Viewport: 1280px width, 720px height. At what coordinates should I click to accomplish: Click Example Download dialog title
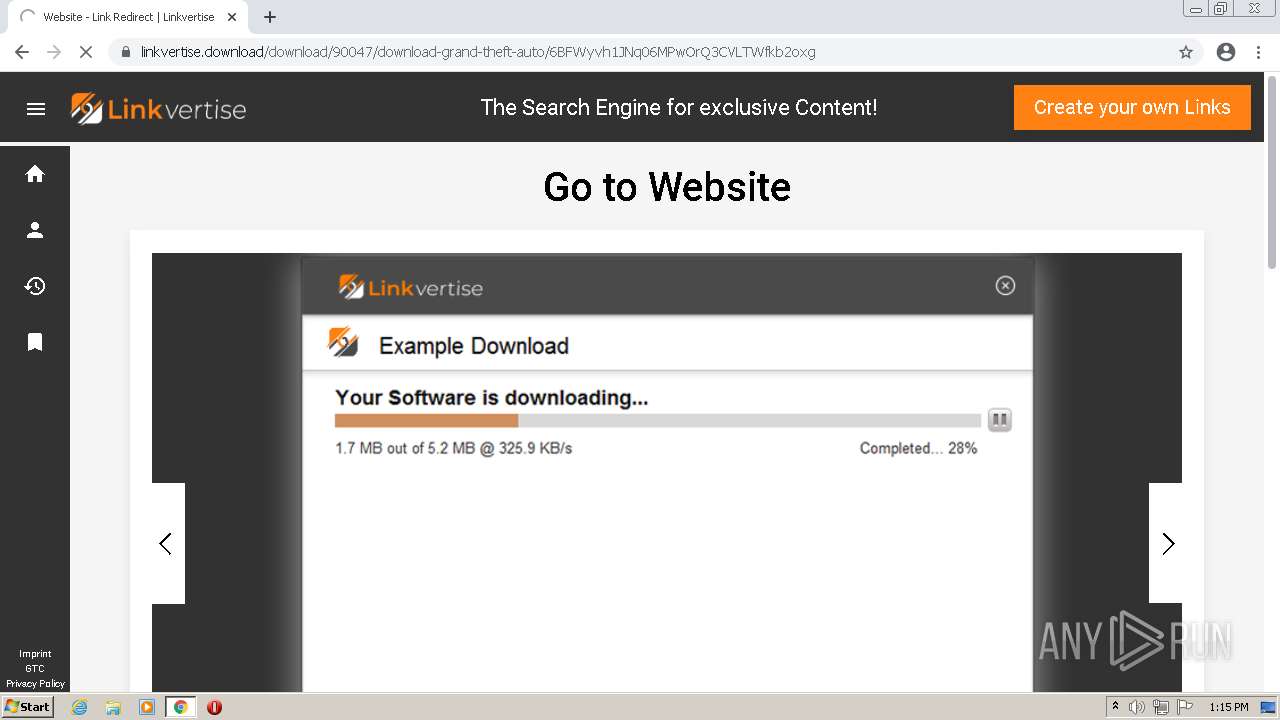click(474, 346)
